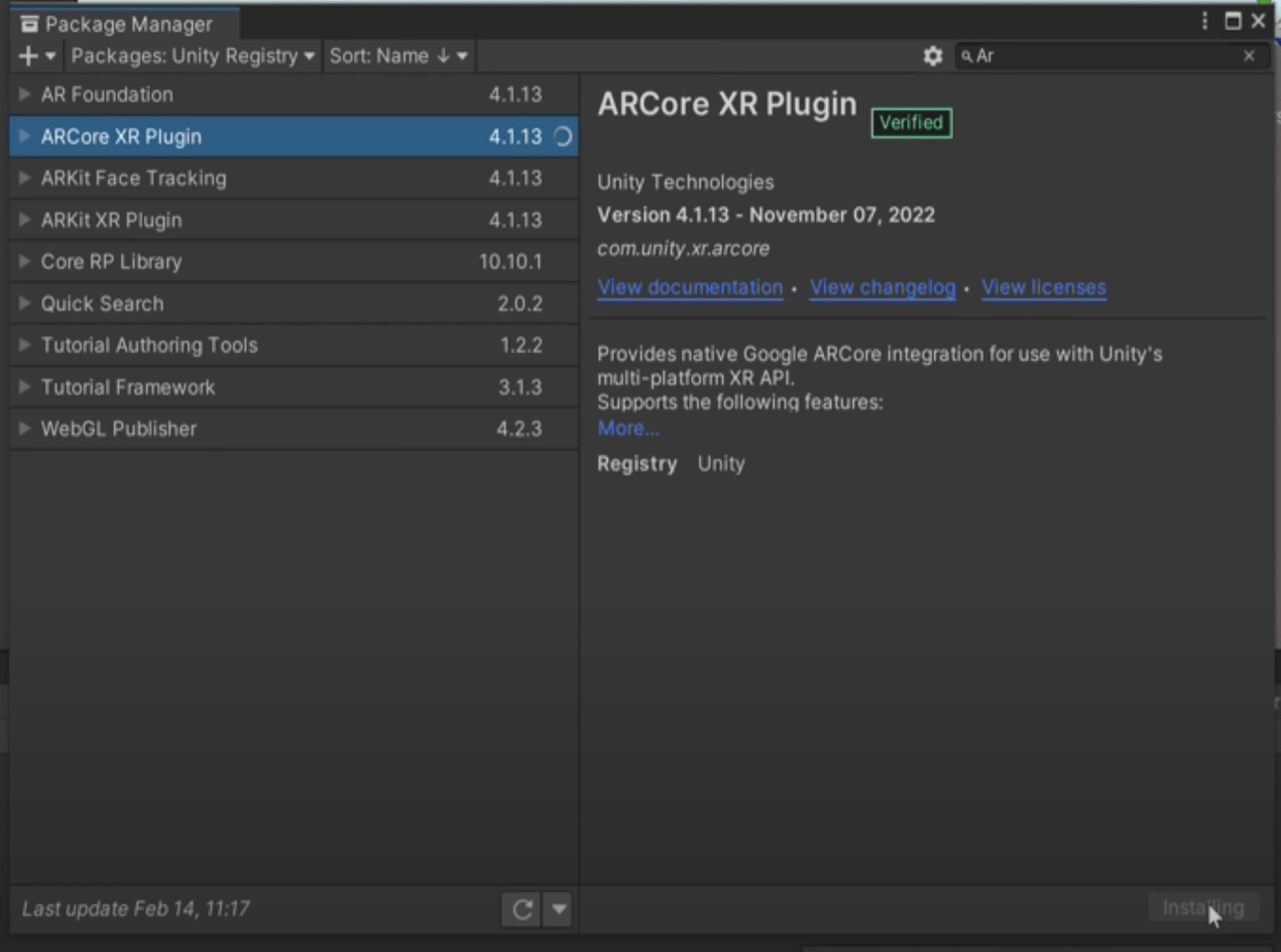
Task: Click the 2.0.2 version of Quick Search
Action: click(520, 303)
